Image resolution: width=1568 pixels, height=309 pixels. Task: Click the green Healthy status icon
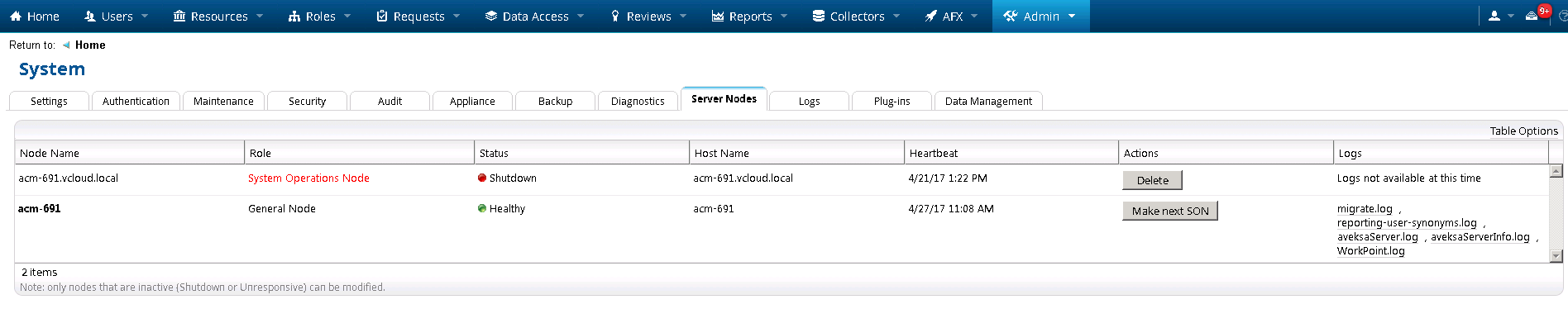[x=482, y=208]
